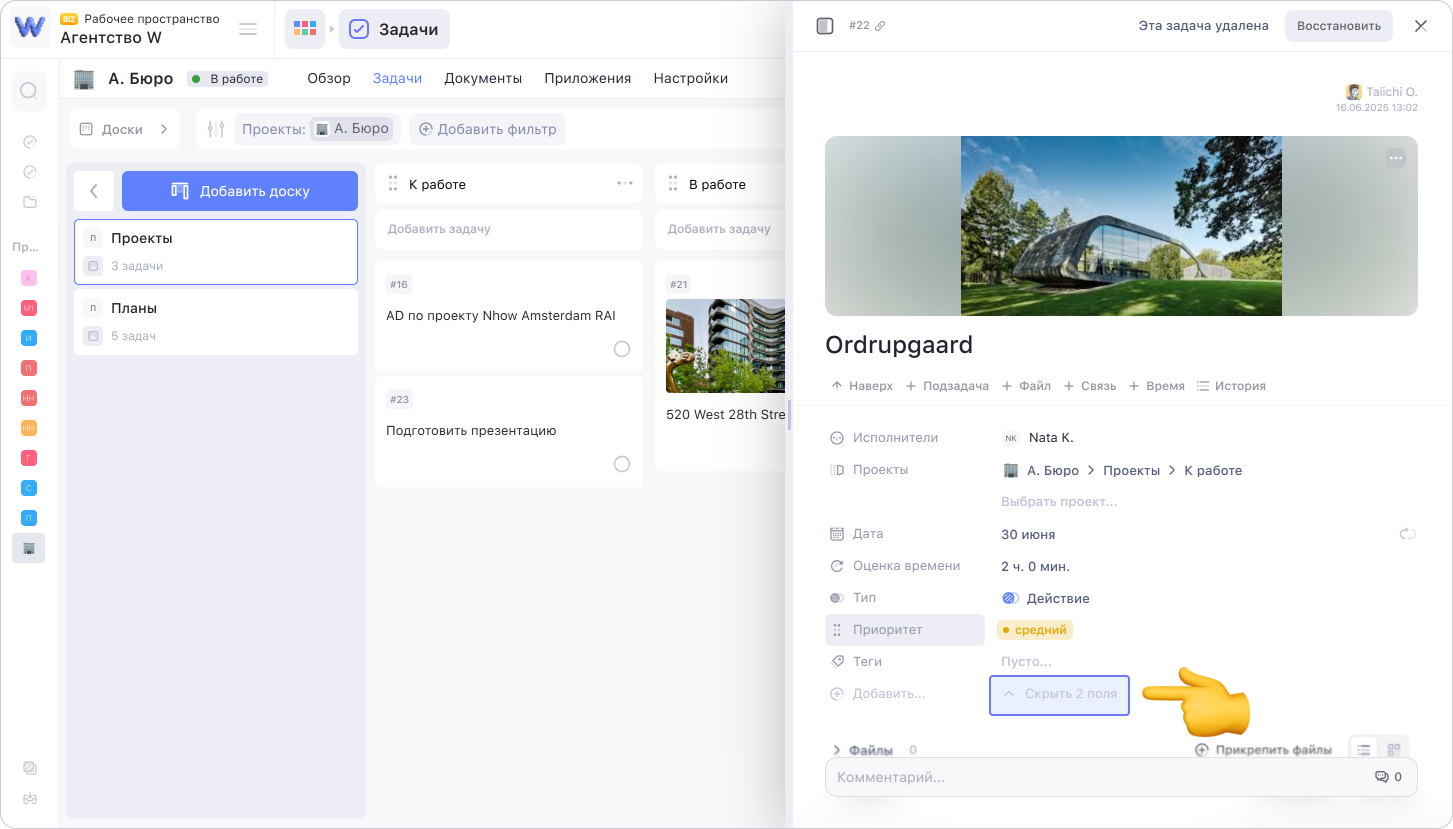The image size is (1453, 829).
Task: Click Прикрепить файлы
Action: pyautogui.click(x=1264, y=749)
